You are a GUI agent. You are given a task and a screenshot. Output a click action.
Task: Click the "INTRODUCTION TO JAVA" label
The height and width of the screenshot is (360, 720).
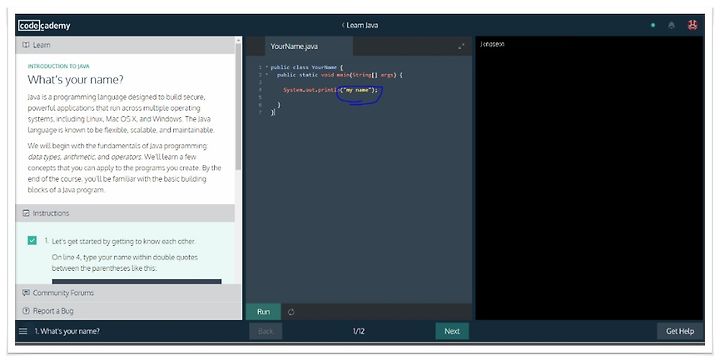tap(58, 66)
